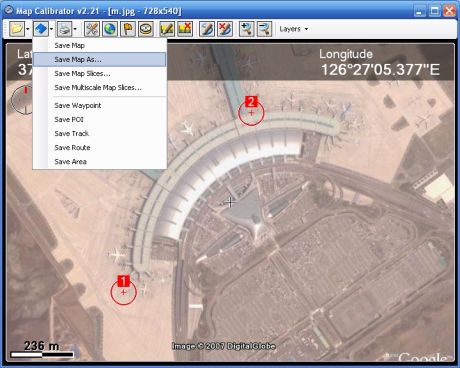
Task: Expand the arrow next to printer icon
Action: [x=75, y=29]
